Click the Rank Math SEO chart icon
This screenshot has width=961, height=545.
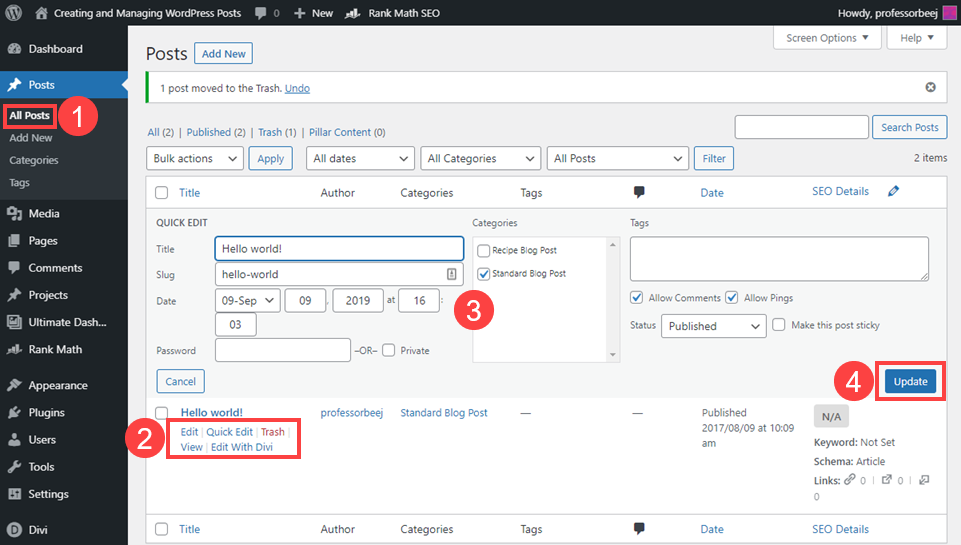click(352, 13)
